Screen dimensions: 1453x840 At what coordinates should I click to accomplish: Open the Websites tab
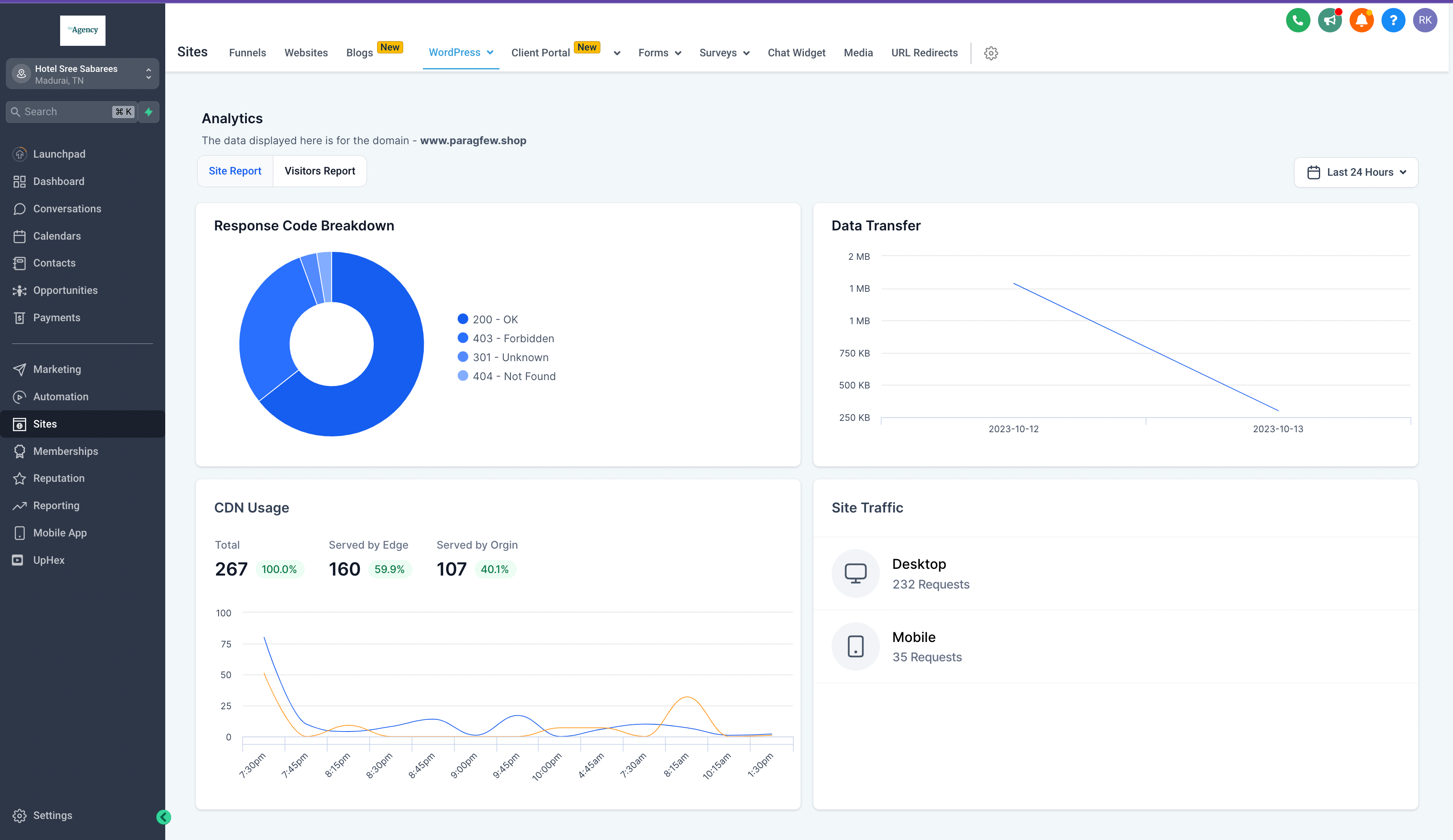306,53
